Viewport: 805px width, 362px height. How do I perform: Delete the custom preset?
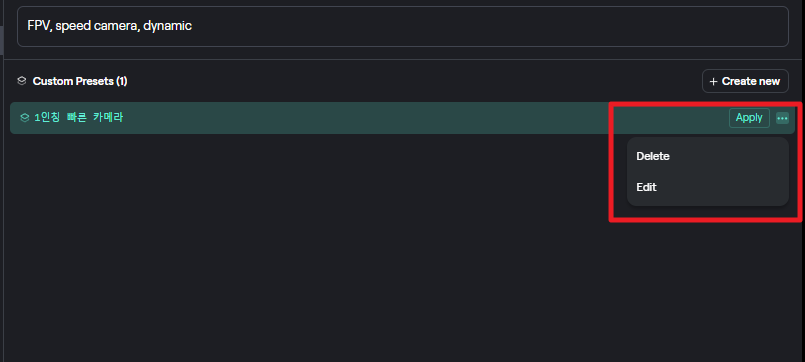tap(653, 156)
